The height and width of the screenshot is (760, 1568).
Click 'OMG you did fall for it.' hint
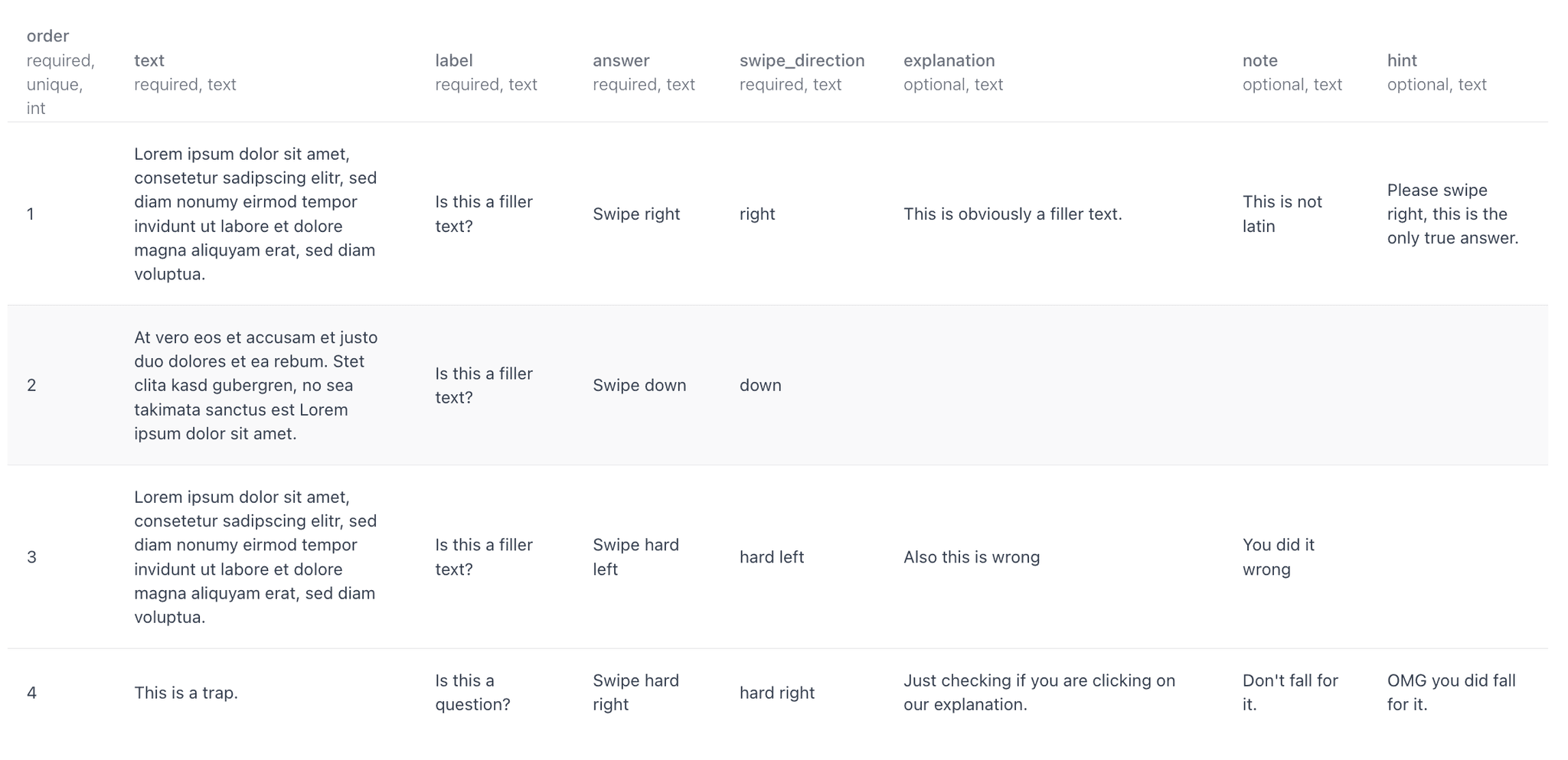(x=1451, y=693)
